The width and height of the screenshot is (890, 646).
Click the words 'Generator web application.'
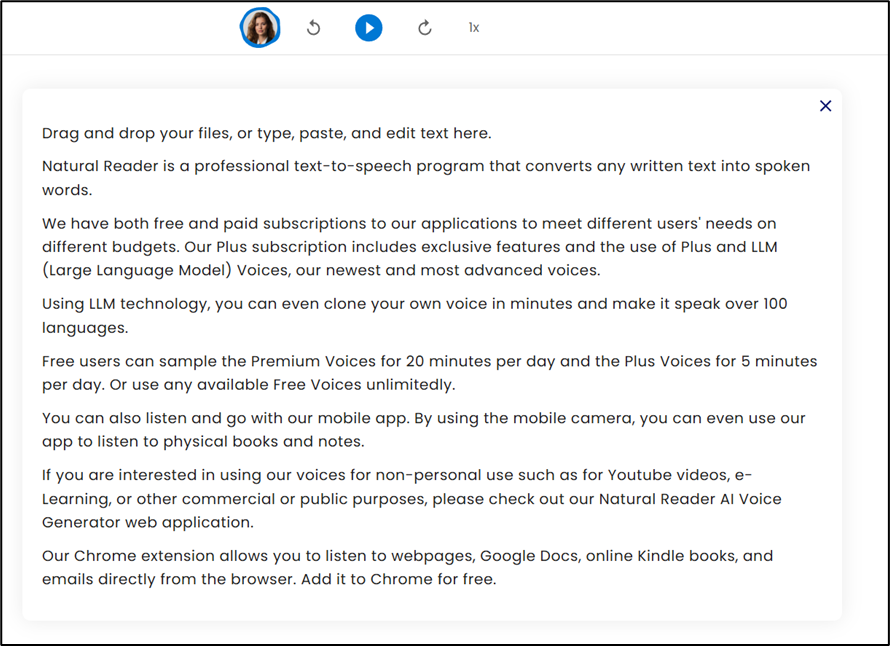coord(148,522)
